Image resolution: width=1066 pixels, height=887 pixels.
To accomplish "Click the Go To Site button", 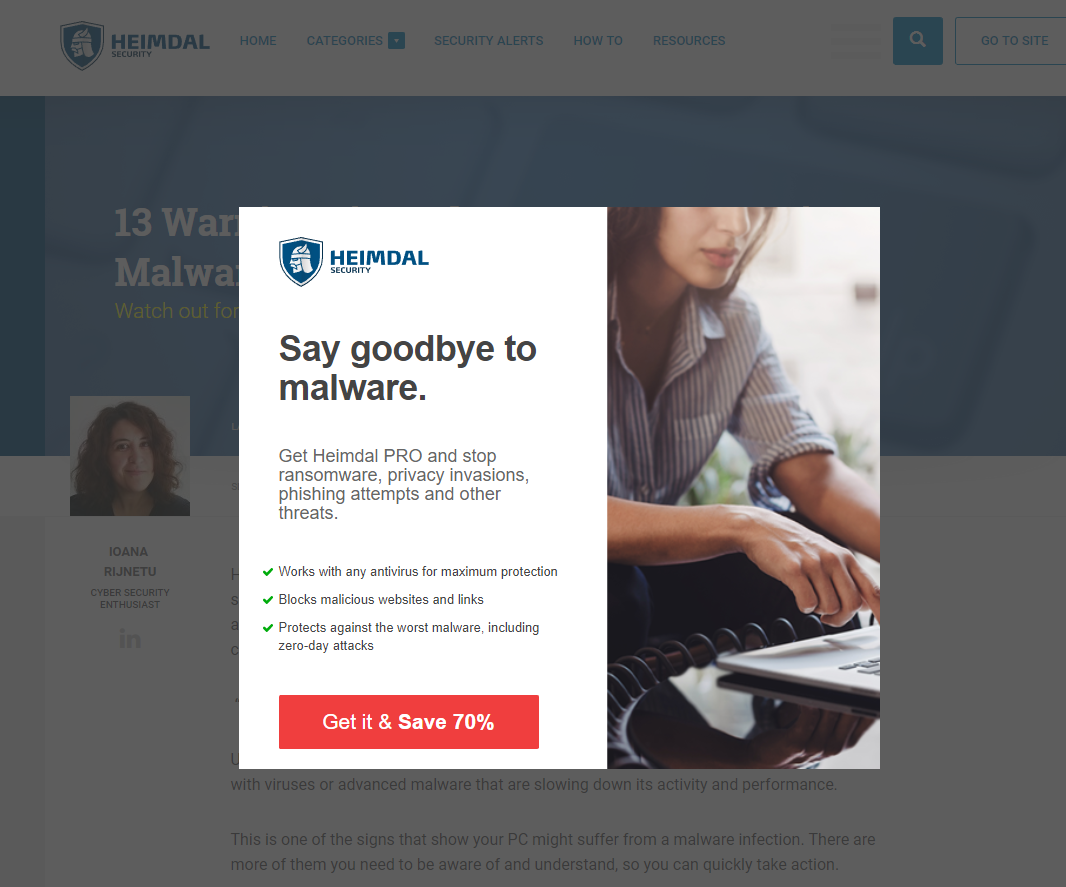I will [x=1013, y=41].
